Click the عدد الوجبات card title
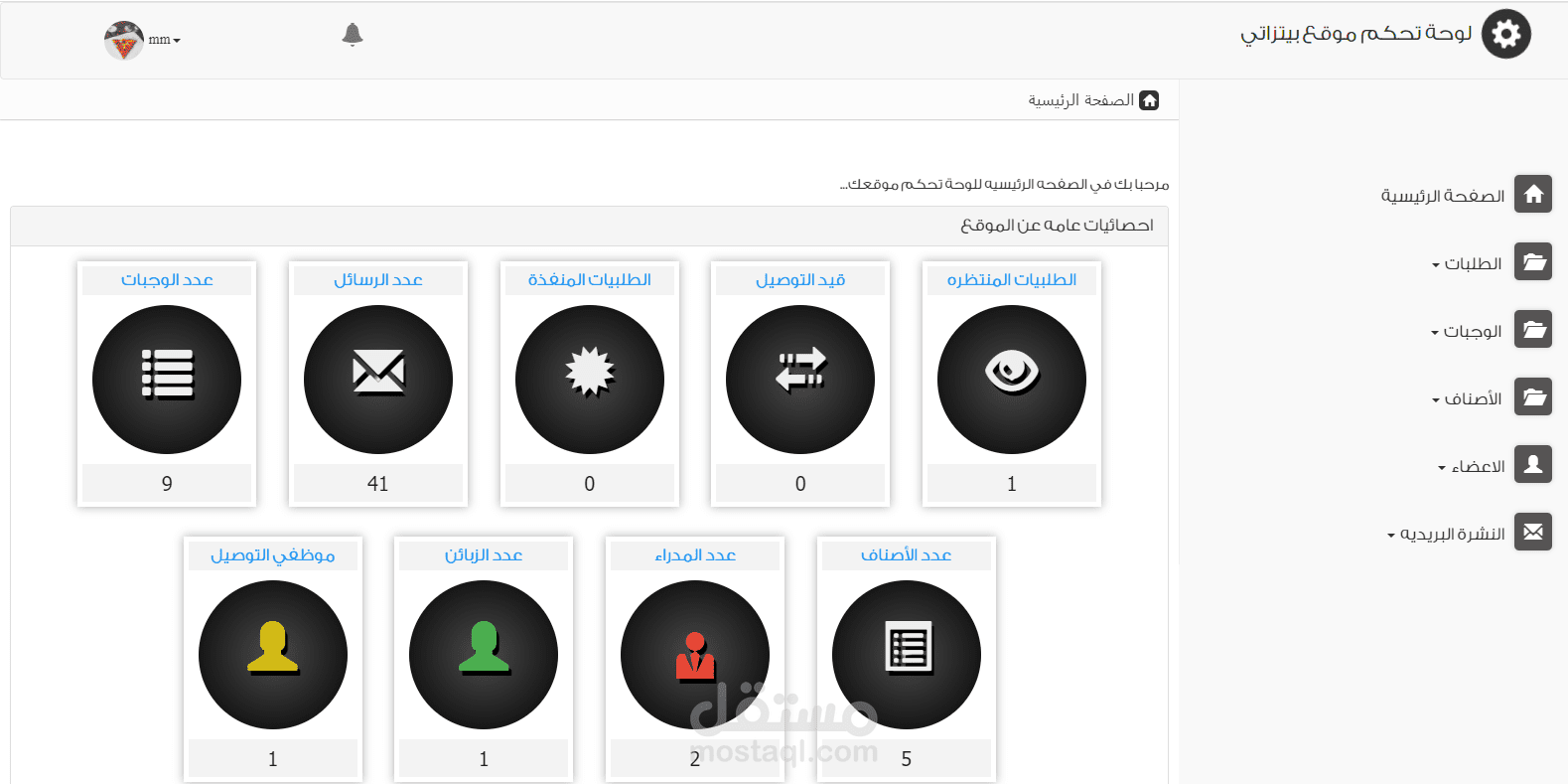Screen dimensions: 1568x784 (x=167, y=279)
